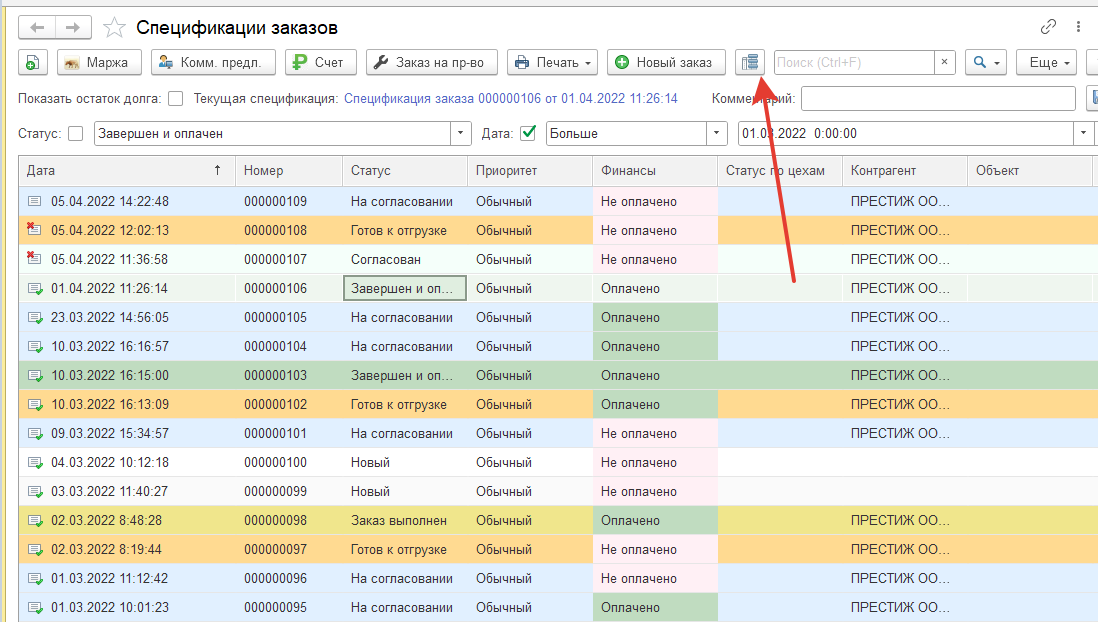Click posted icon of order 000000102
This screenshot has width=1098, height=622.
point(35,405)
